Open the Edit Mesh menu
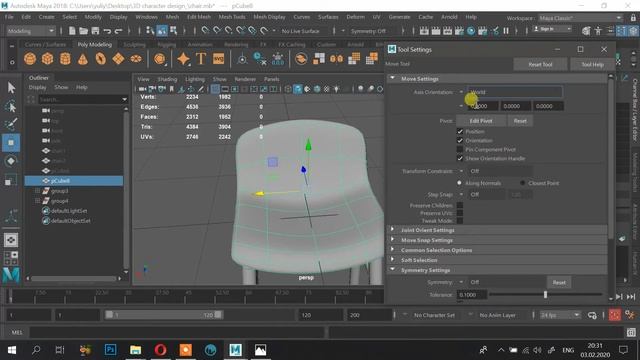640x360 pixels. pyautogui.click(x=199, y=17)
